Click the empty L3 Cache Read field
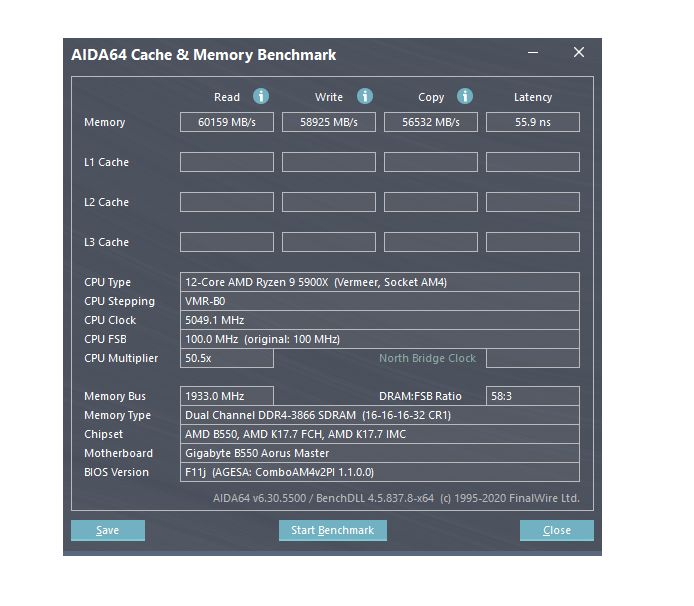The height and width of the screenshot is (606, 694). pyautogui.click(x=227, y=242)
